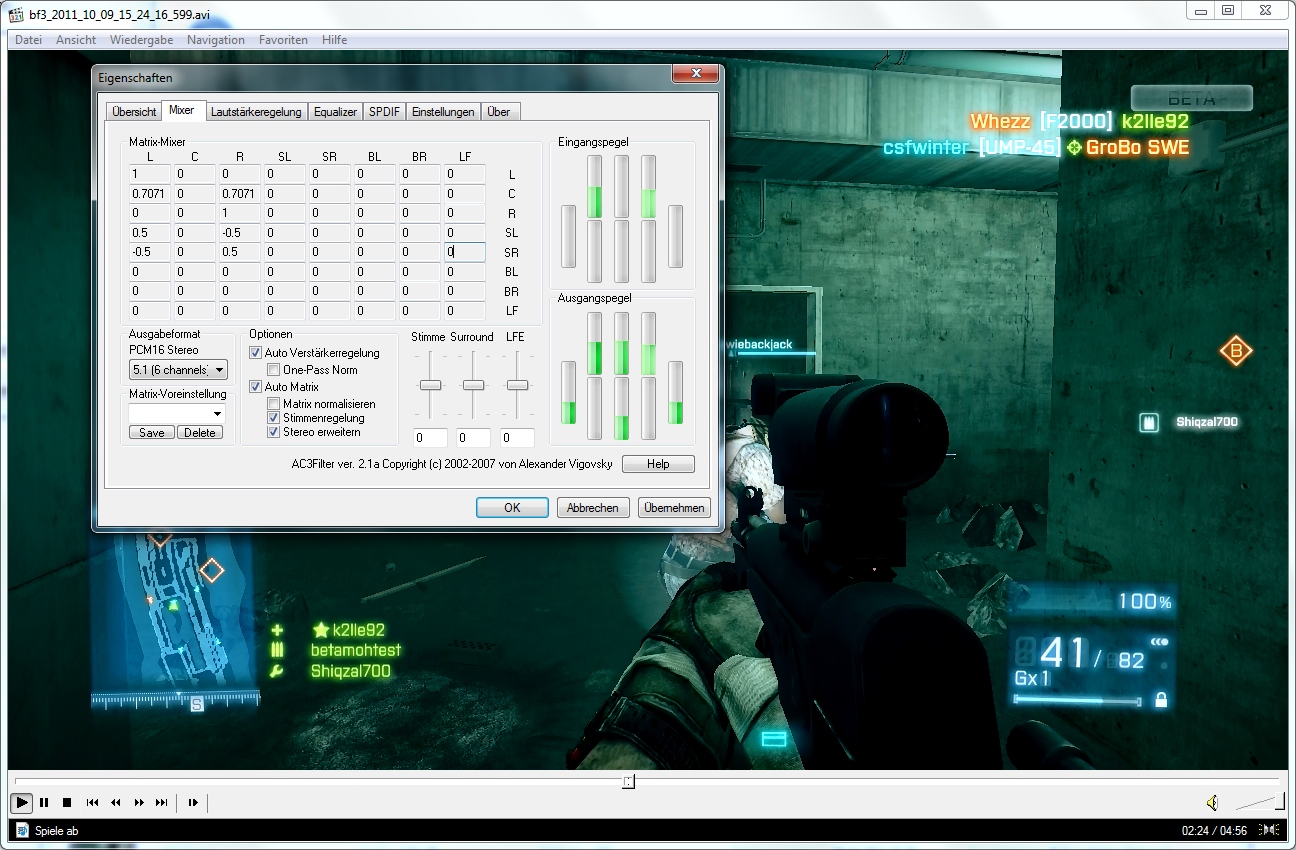The width and height of the screenshot is (1296, 850).
Task: Delete the matrix preset
Action: (200, 432)
